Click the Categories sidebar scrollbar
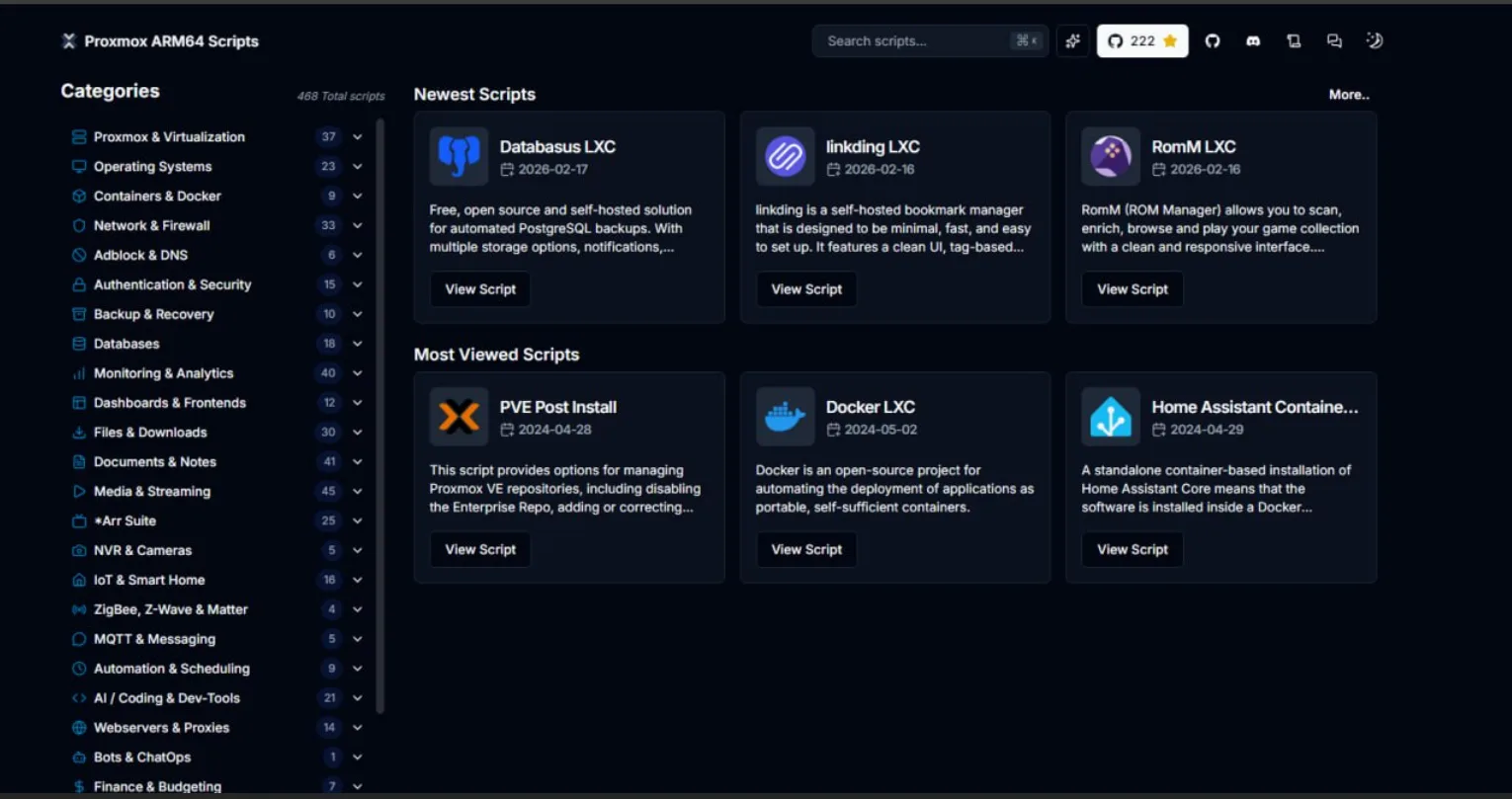 (x=380, y=415)
